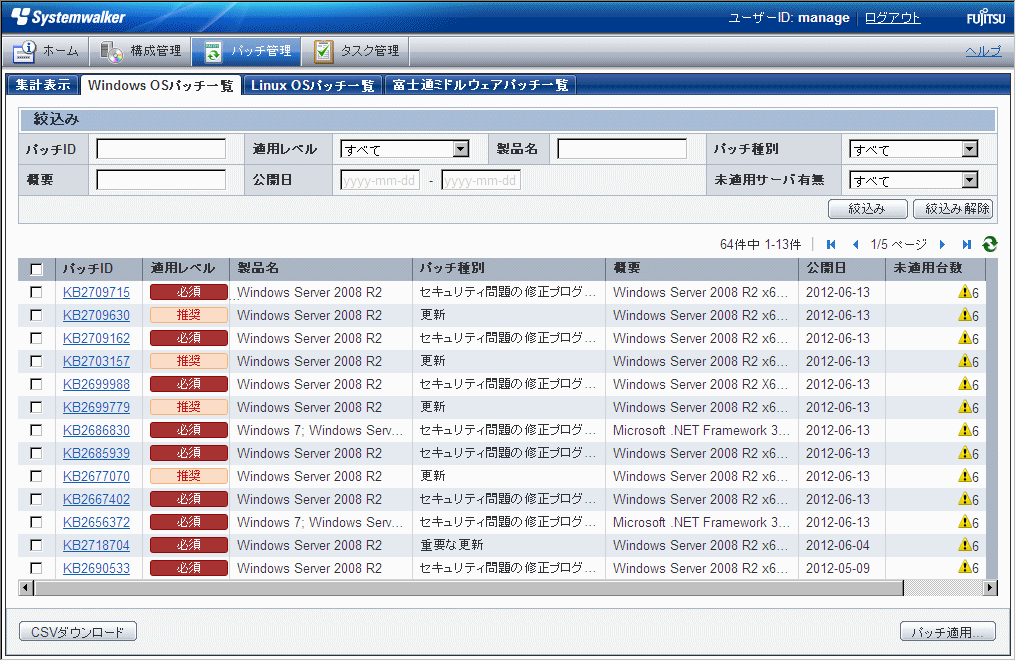Viewport: 1016px width, 661px height.
Task: Click the 構成管理 server icon
Action: pos(111,51)
